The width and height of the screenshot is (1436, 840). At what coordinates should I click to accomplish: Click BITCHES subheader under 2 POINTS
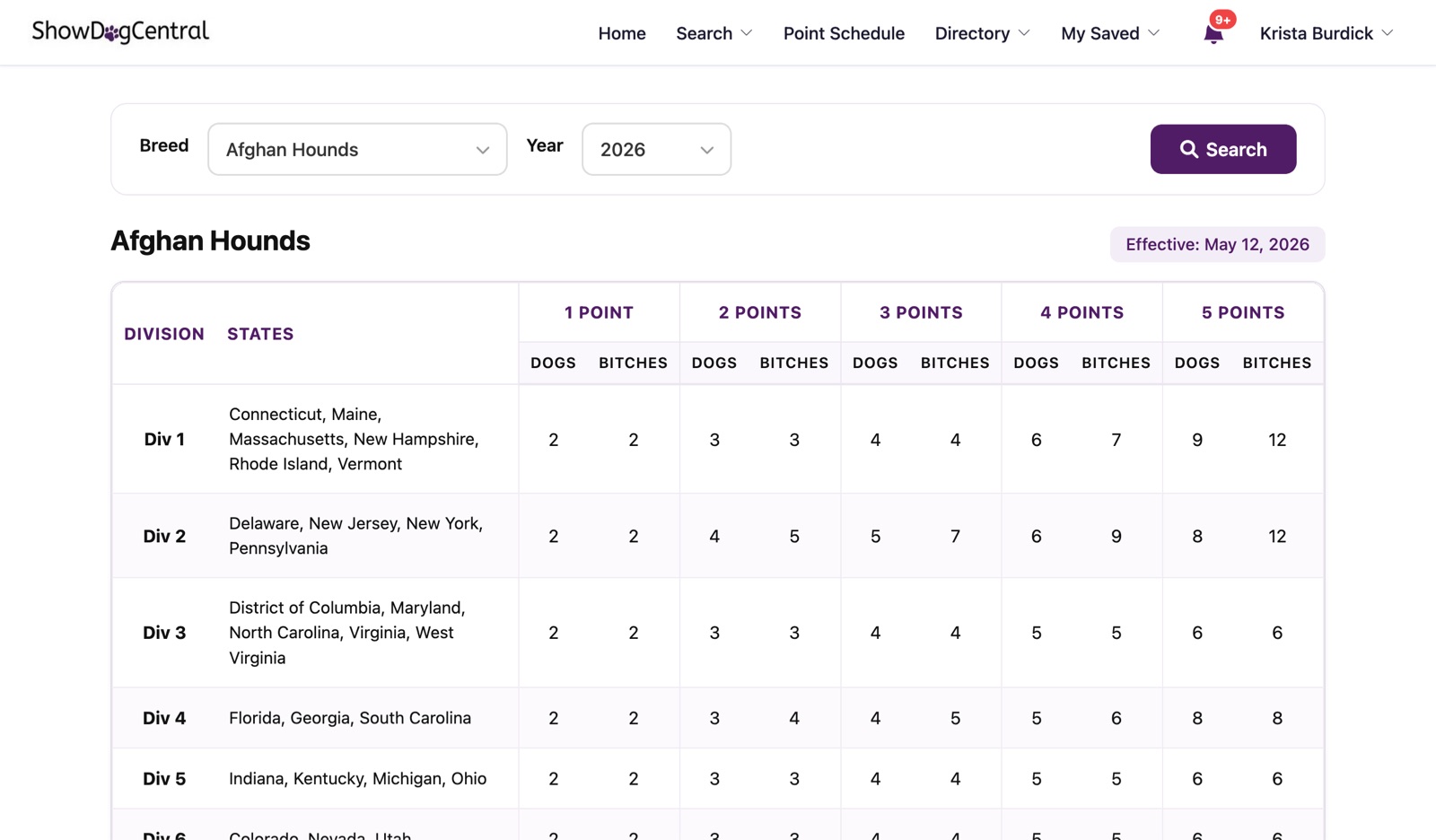coord(794,363)
